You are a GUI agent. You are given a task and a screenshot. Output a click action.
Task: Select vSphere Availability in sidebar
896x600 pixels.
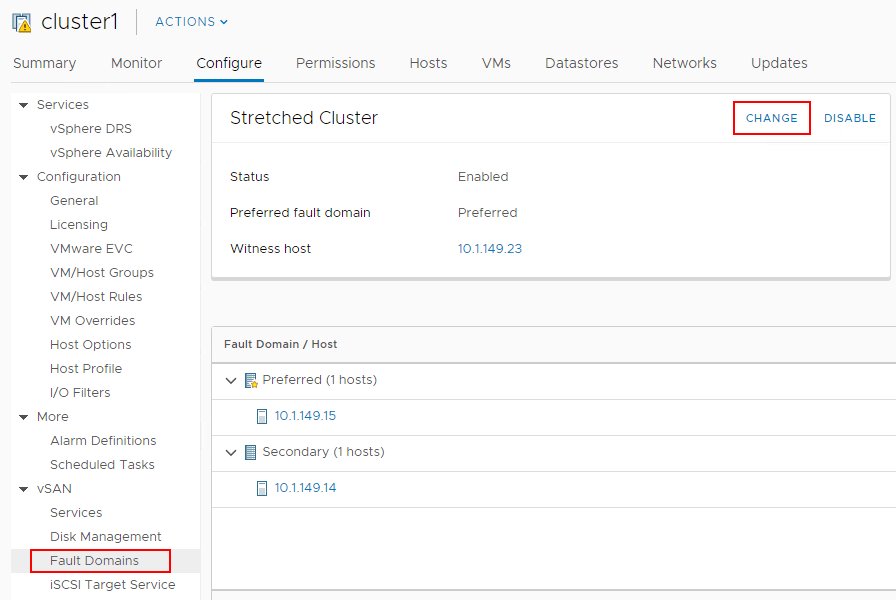coord(111,153)
